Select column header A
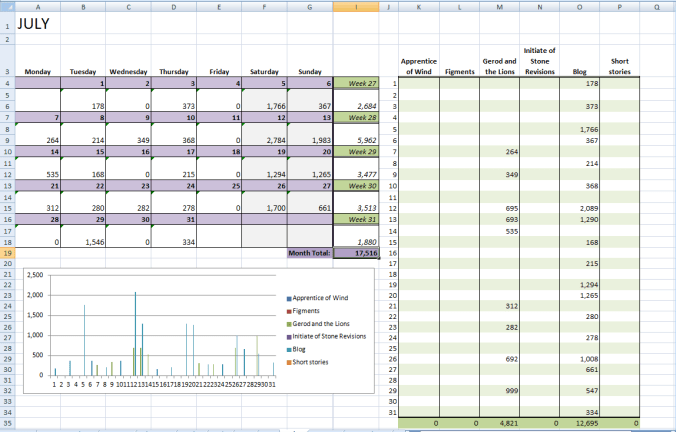676x432 pixels. click(38, 6)
